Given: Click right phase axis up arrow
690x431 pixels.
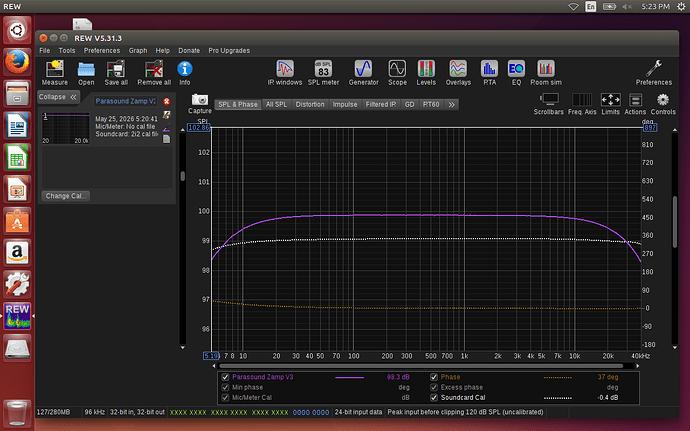Looking at the screenshot, I should [675, 130].
